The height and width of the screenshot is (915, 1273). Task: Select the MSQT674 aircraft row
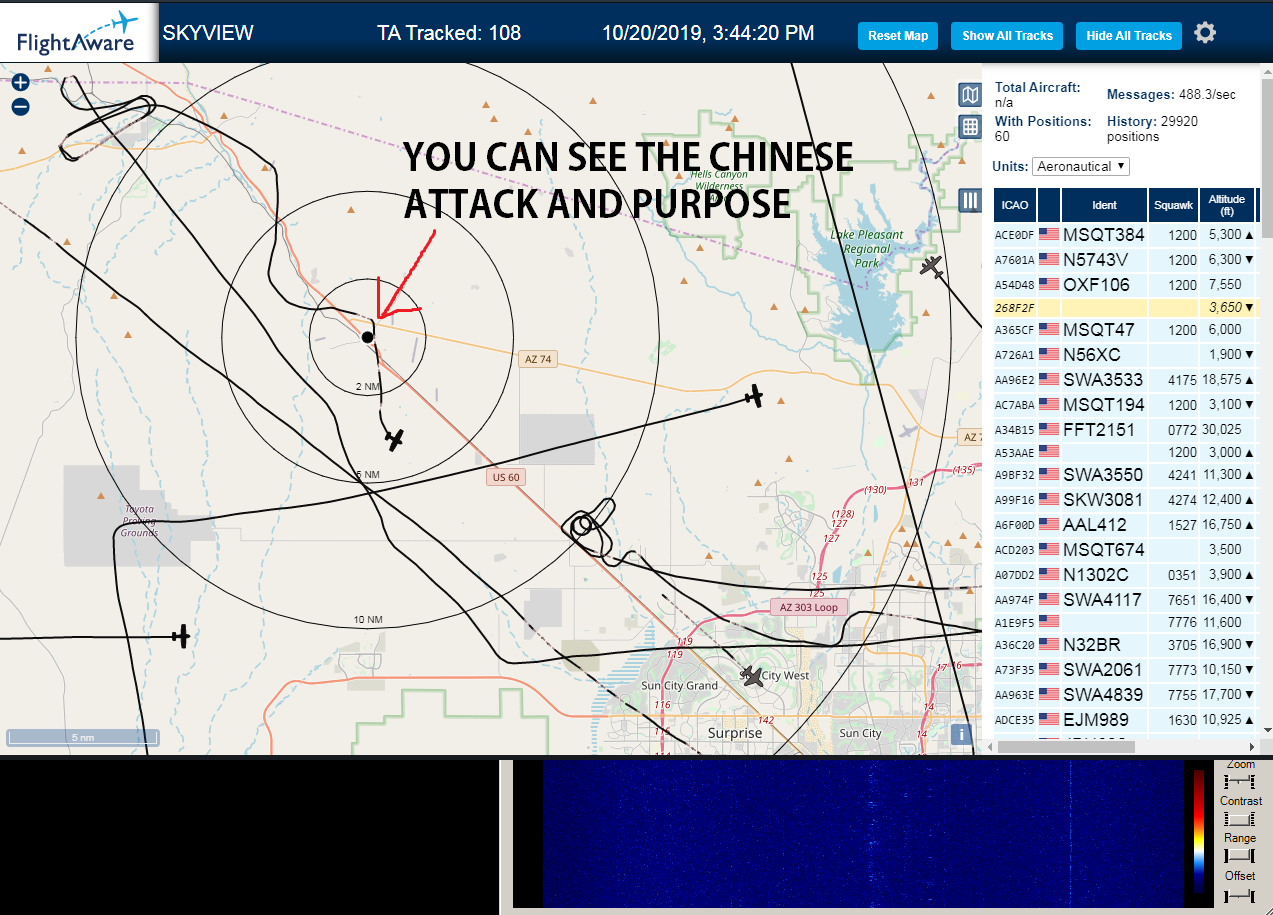(1125, 549)
